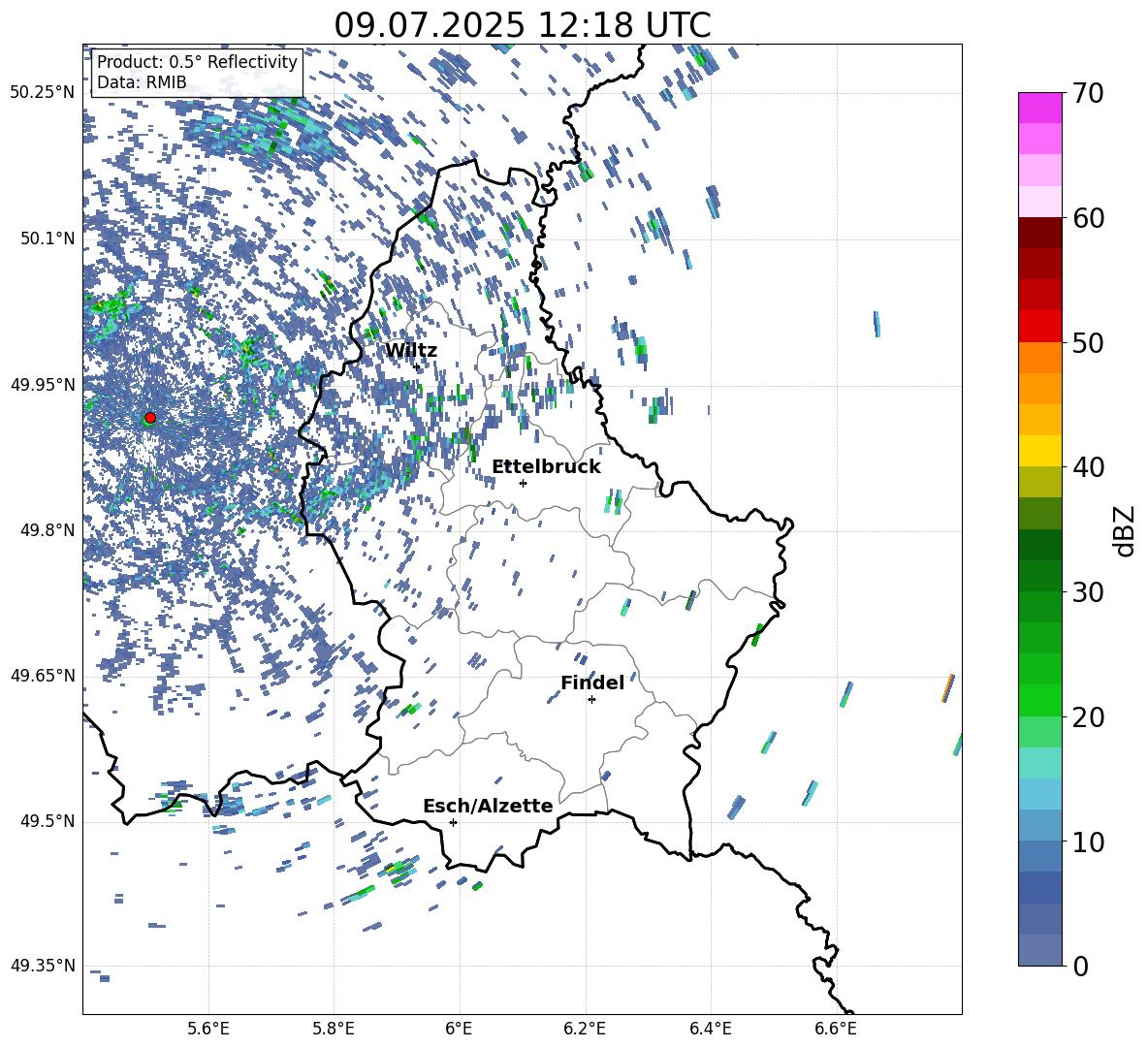Click the Wiltz station cross marker

417,366
